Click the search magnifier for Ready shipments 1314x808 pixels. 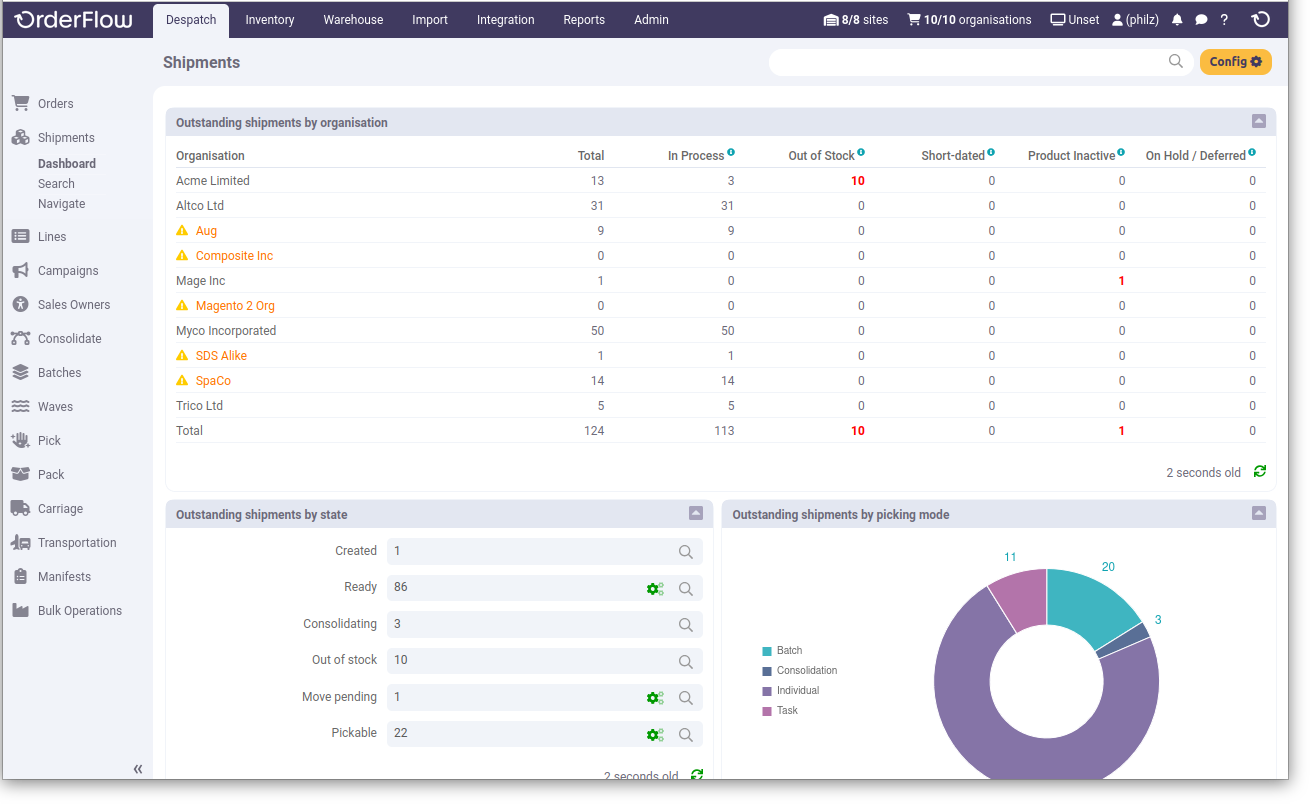[x=686, y=588]
